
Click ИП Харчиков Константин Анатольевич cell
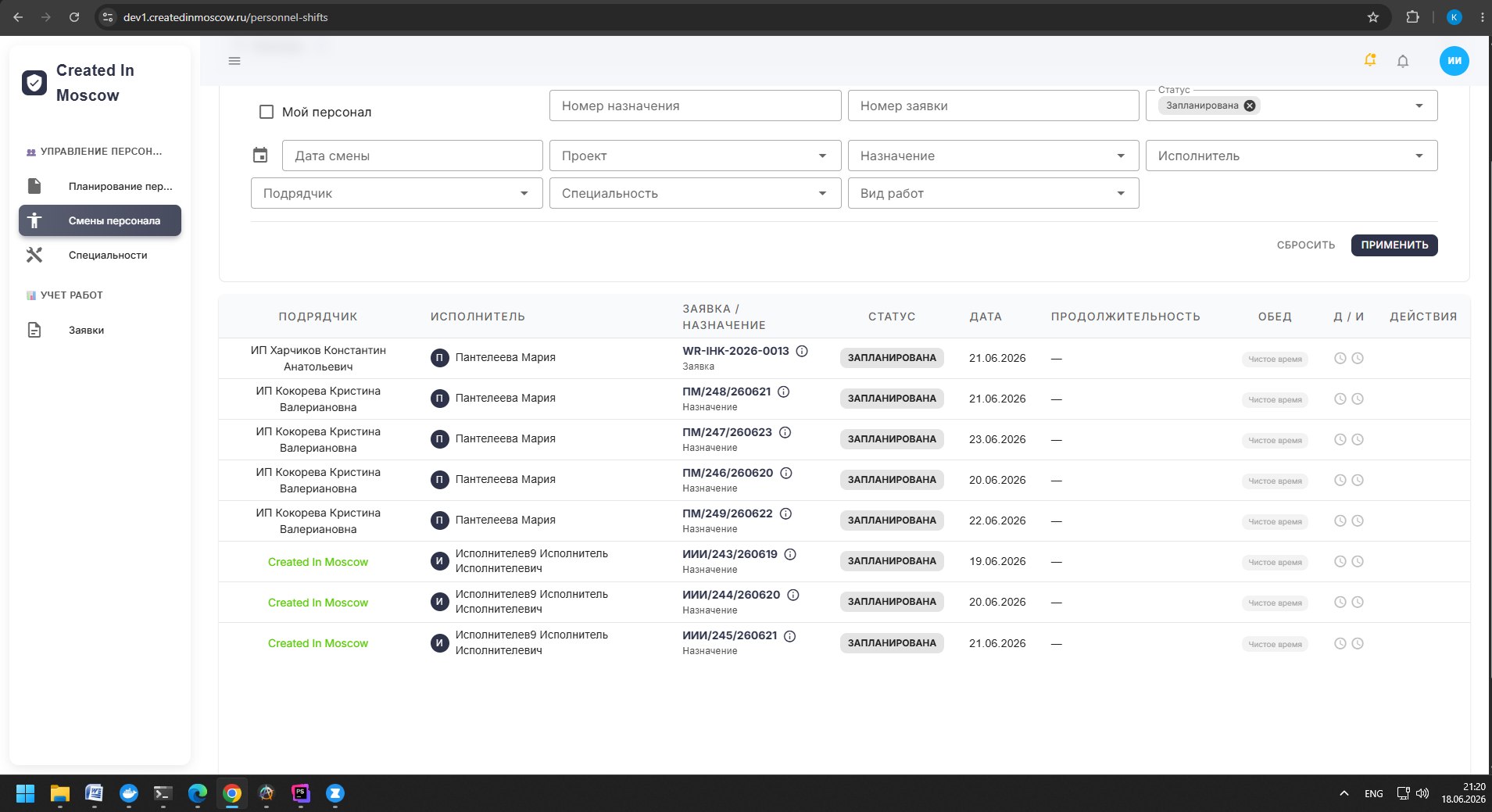click(x=318, y=358)
